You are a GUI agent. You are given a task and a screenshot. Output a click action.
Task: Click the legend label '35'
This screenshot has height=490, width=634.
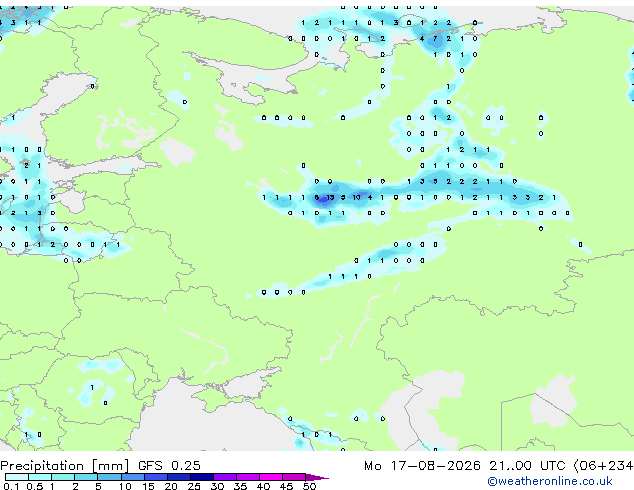(240, 486)
